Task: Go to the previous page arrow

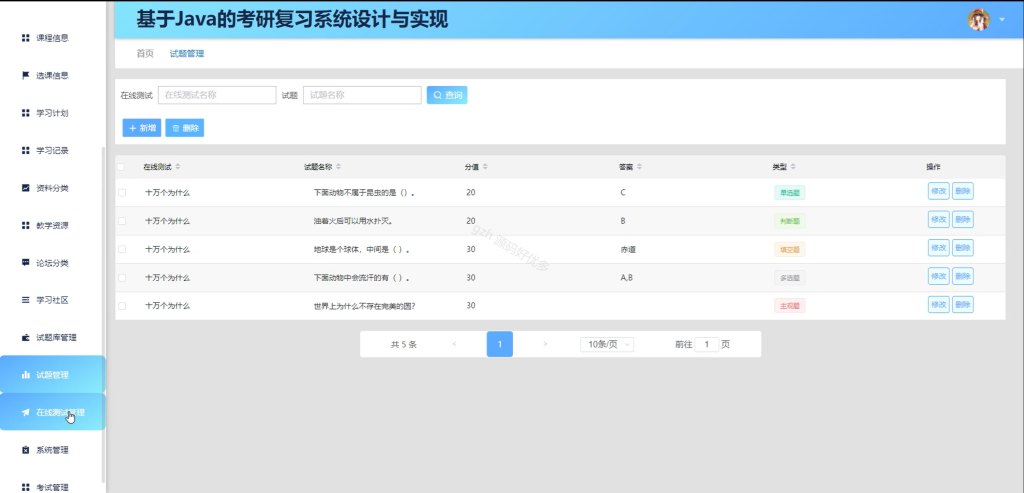Action: click(x=454, y=344)
